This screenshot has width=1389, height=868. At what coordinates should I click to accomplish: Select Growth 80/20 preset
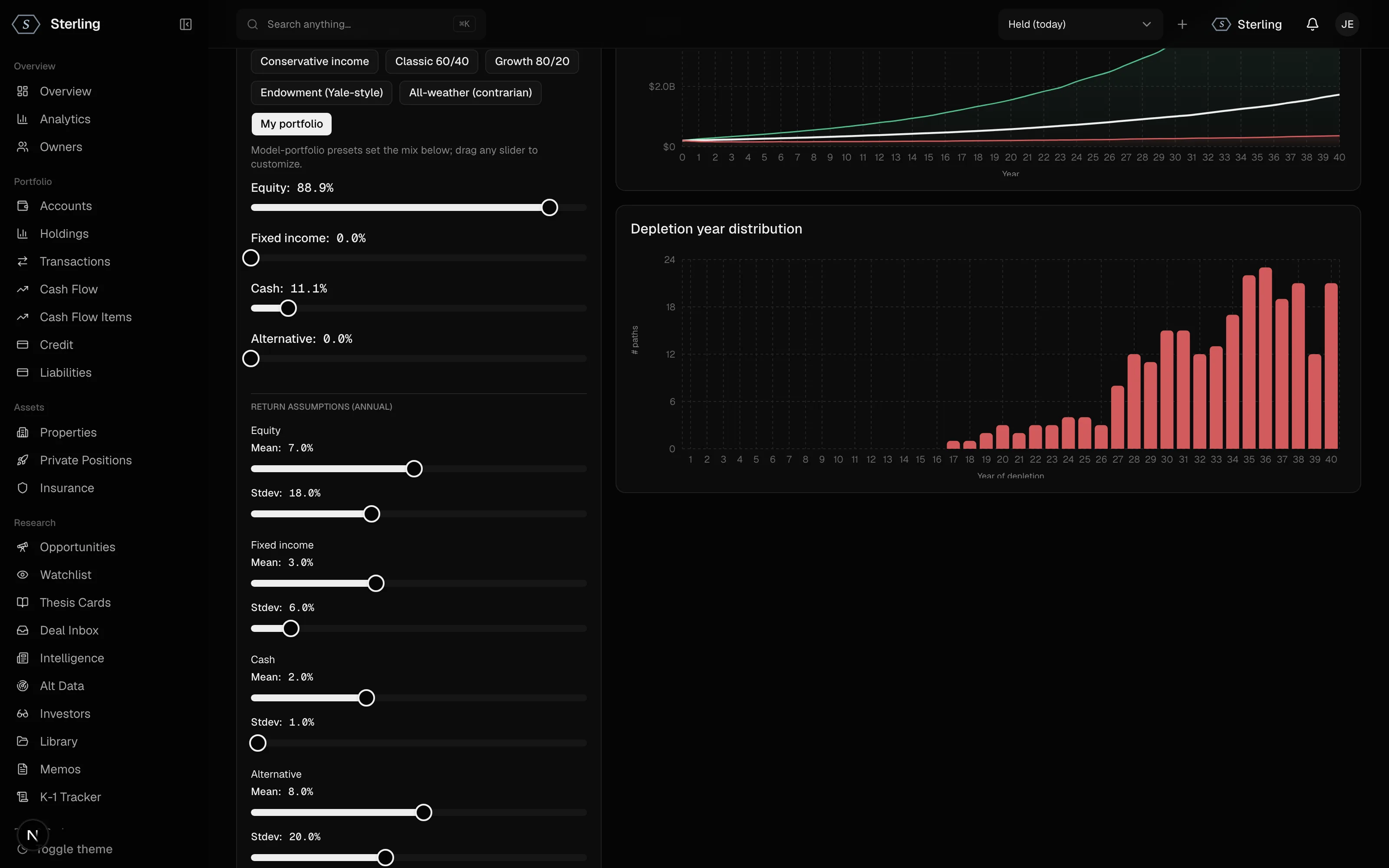(x=532, y=62)
